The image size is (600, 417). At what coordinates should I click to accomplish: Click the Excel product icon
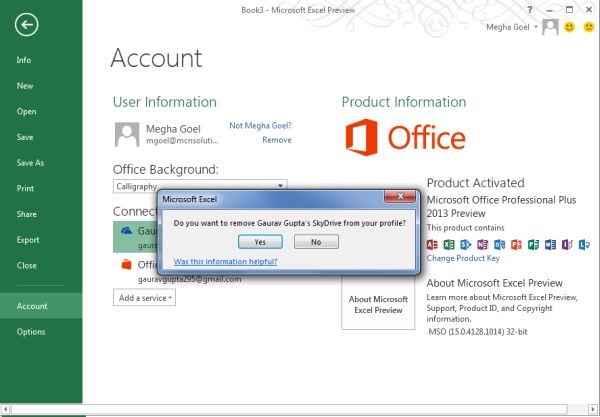(x=449, y=244)
